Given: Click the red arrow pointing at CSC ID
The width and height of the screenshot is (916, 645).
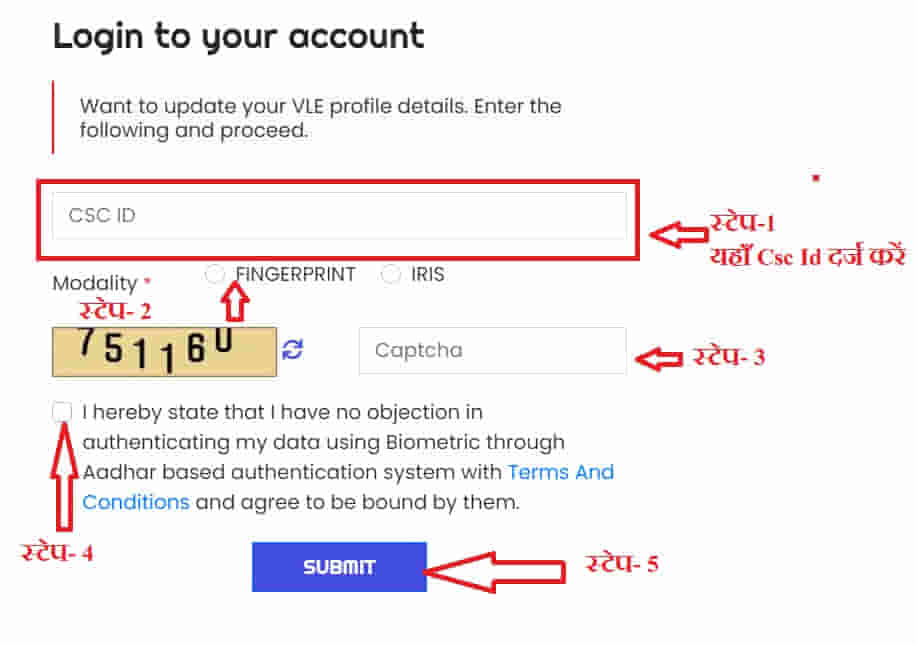Looking at the screenshot, I should pos(679,234).
